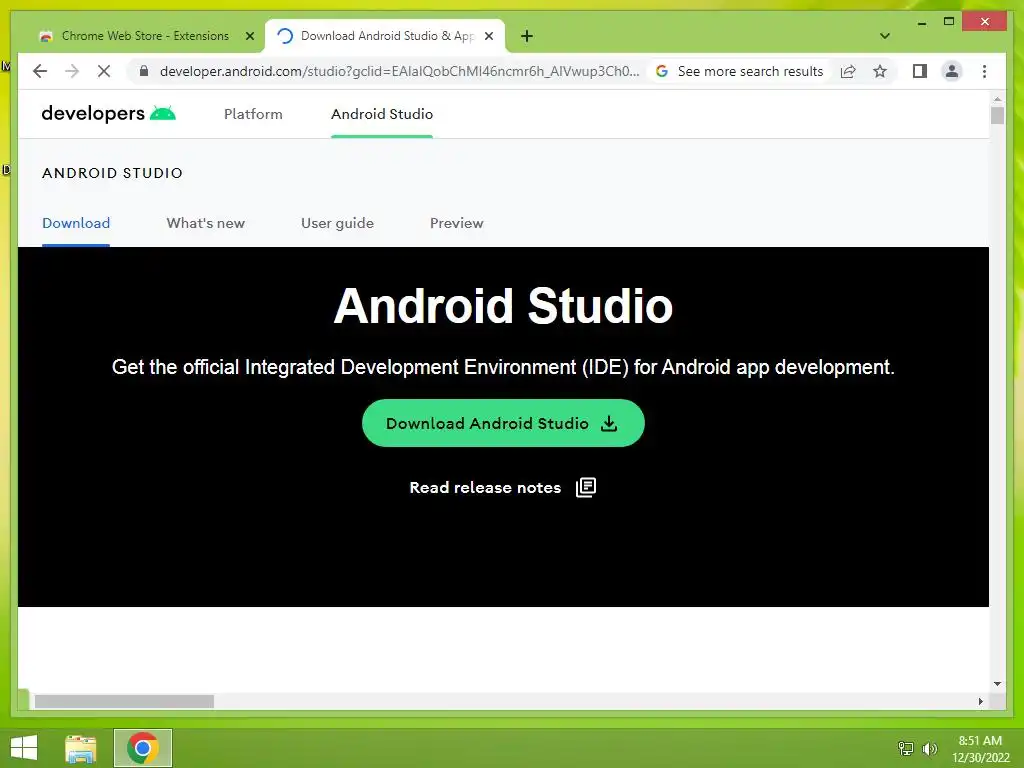1024x768 pixels.
Task: Open File Explorer from the taskbar
Action: (80, 748)
